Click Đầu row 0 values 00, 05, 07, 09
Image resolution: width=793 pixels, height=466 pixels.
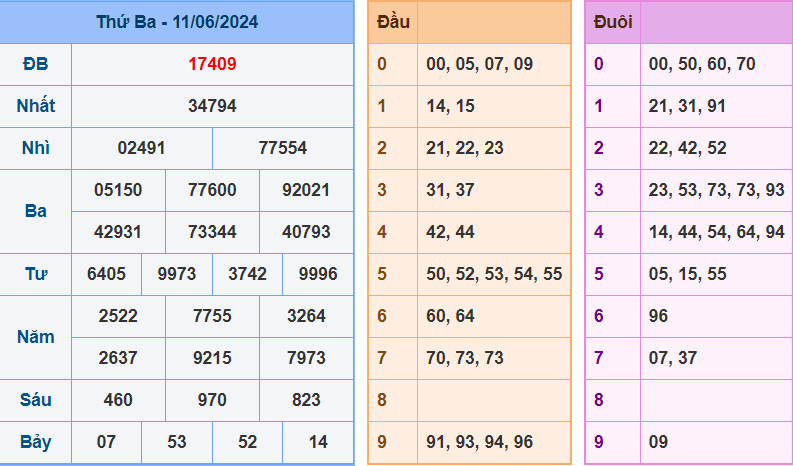pyautogui.click(x=479, y=64)
